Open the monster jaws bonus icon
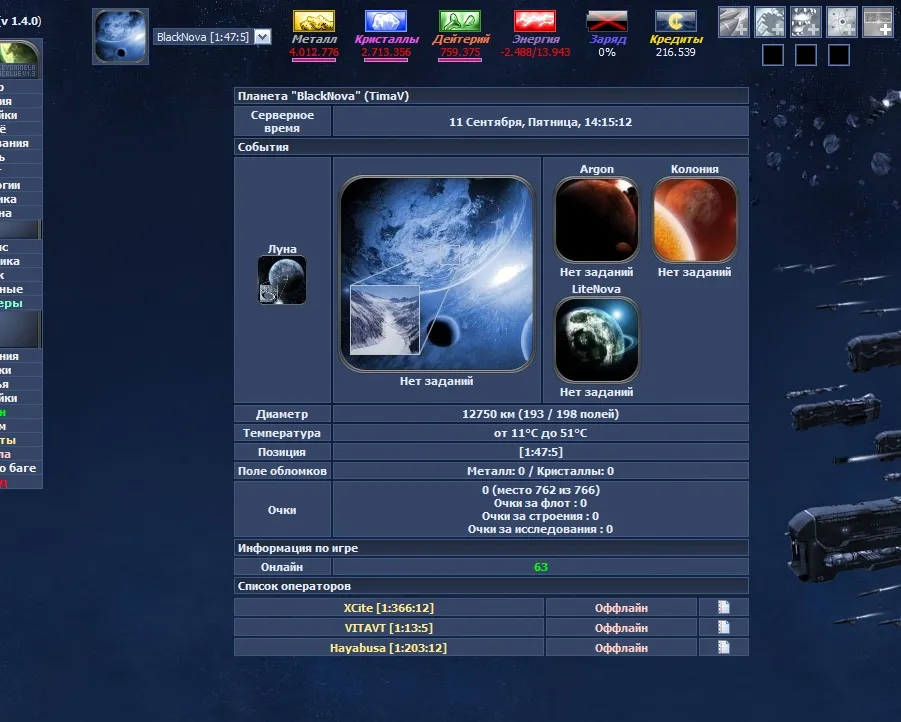 pos(806,22)
